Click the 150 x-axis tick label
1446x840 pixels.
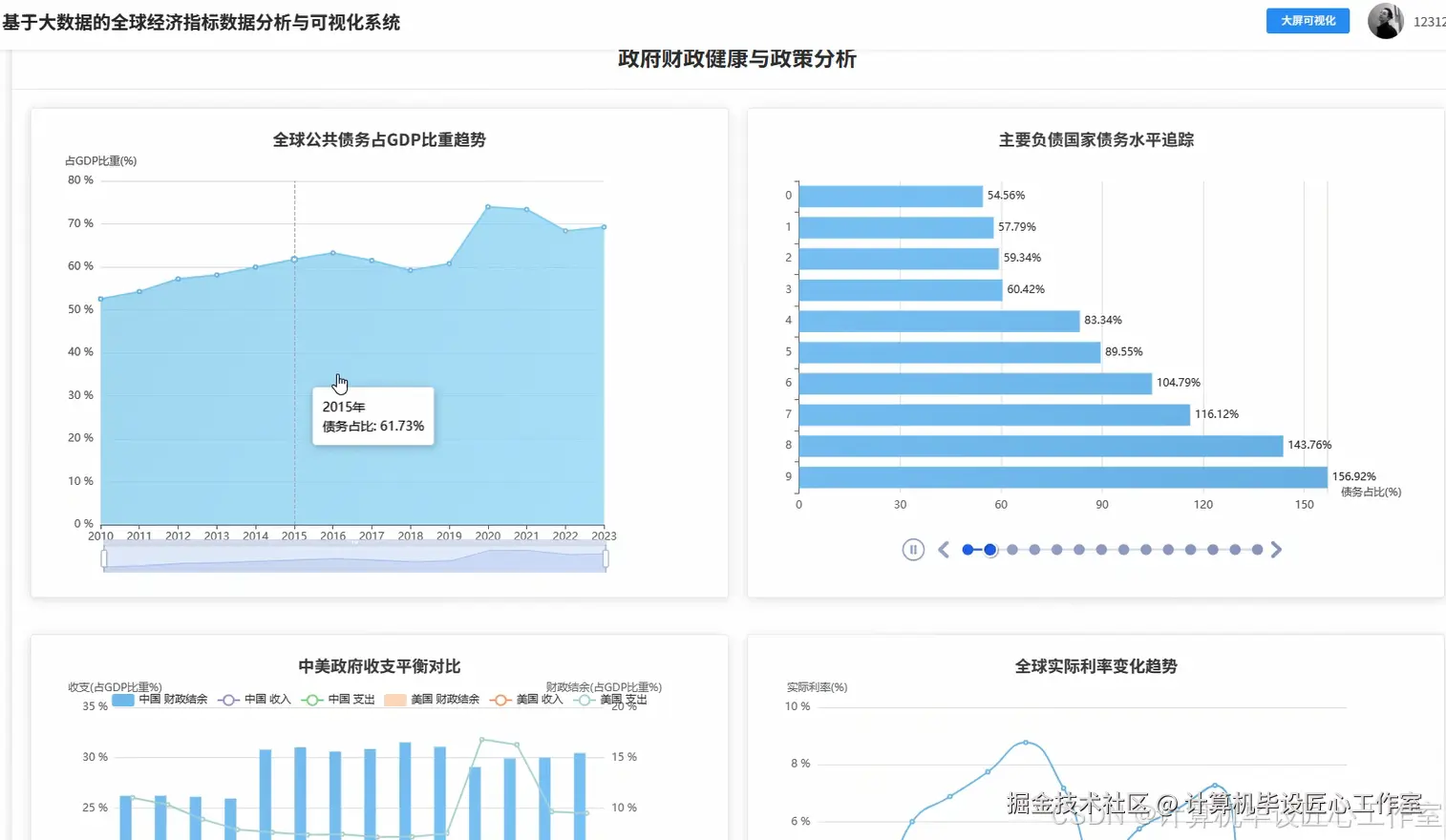1305,505
